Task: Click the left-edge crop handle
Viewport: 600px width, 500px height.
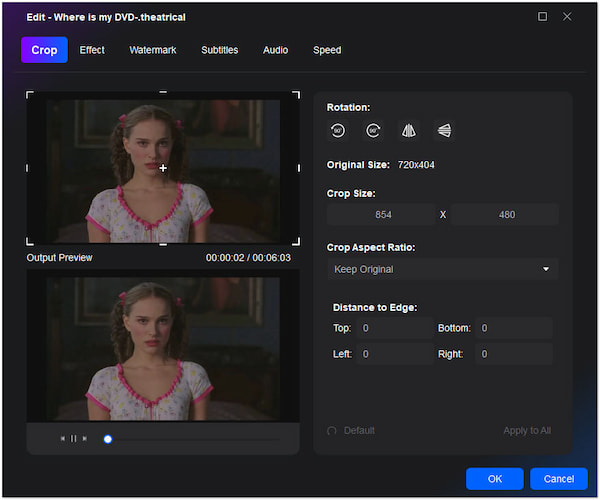Action: (27, 168)
